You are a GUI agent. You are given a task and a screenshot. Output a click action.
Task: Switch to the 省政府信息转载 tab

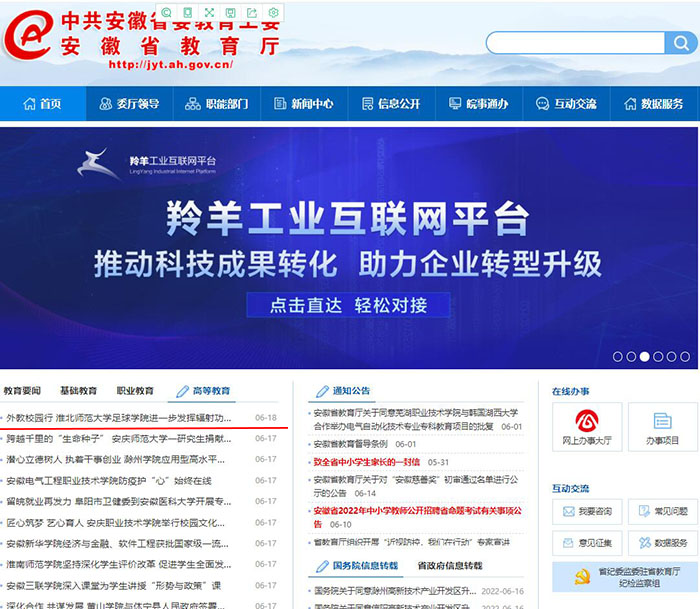[450, 566]
